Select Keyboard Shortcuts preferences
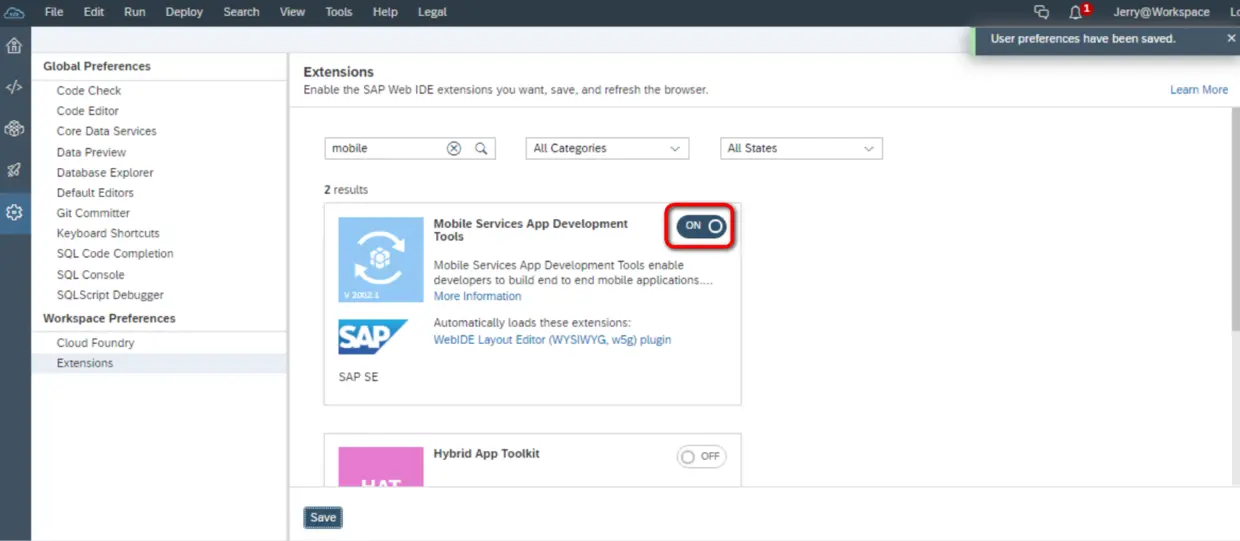Viewport: 1240px width, 541px height. point(108,233)
